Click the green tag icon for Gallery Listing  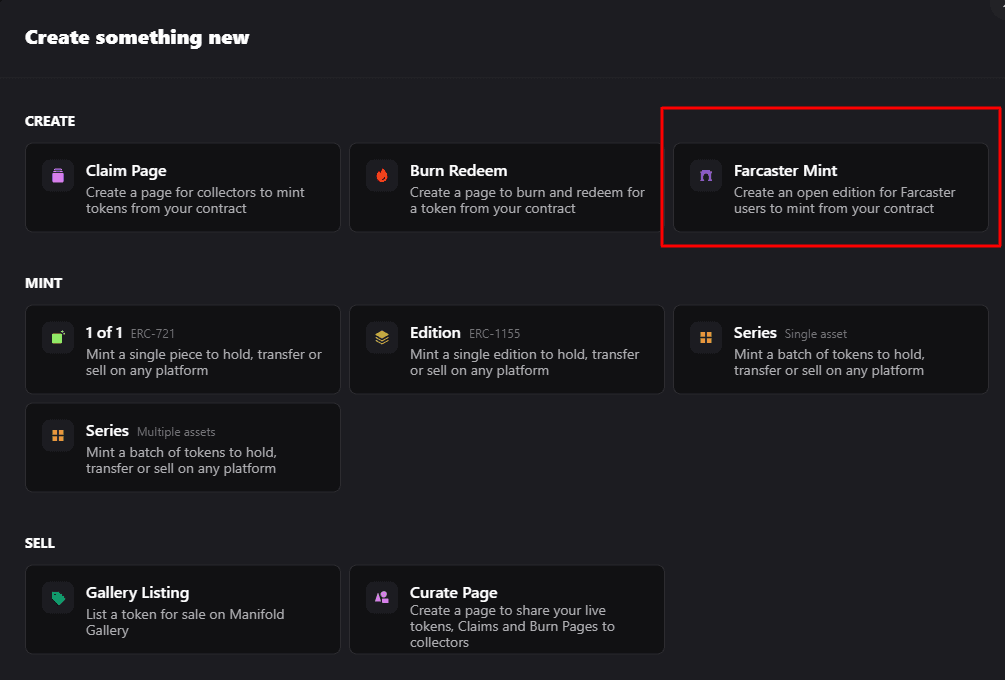[58, 597]
